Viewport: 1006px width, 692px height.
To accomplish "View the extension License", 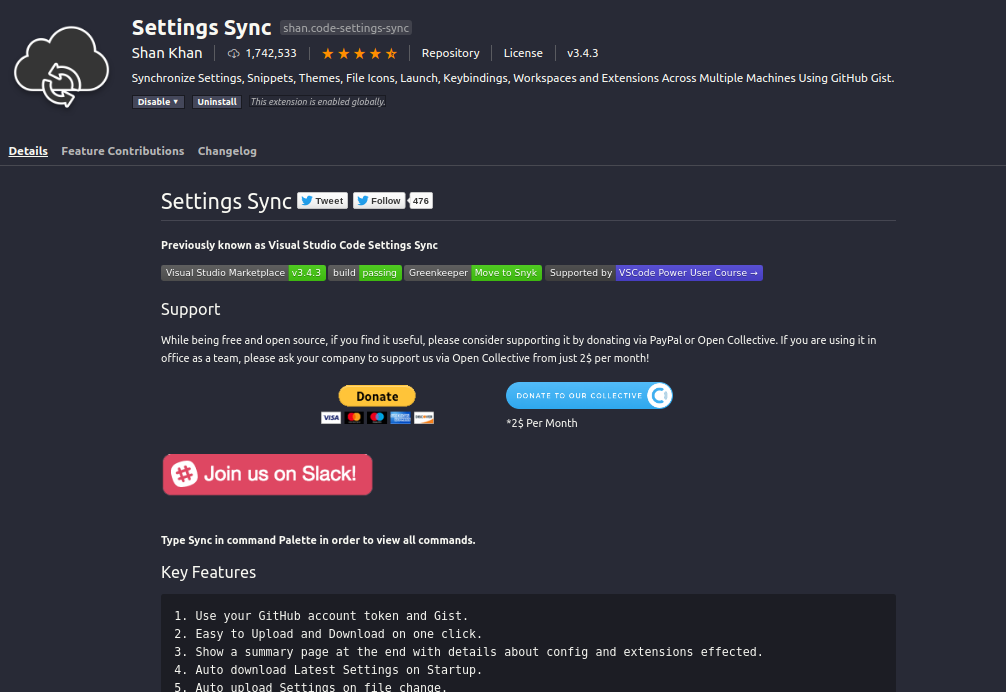I will 523,53.
